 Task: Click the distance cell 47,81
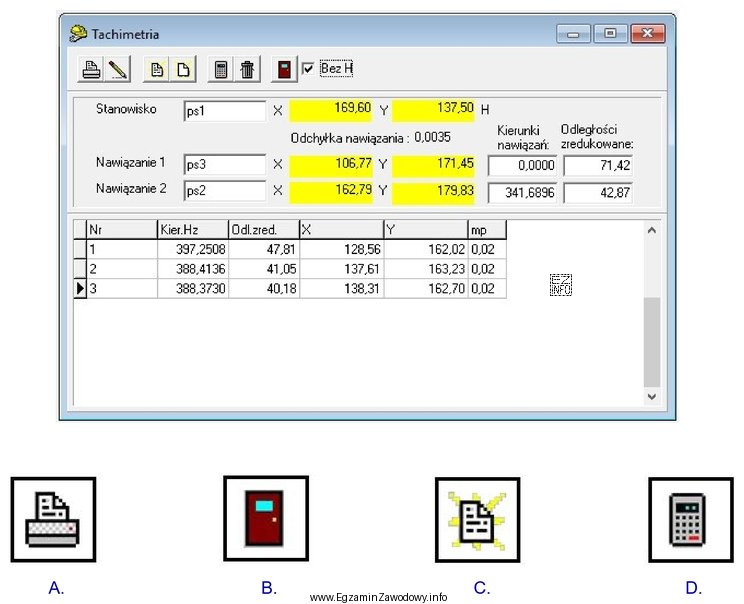(x=264, y=249)
